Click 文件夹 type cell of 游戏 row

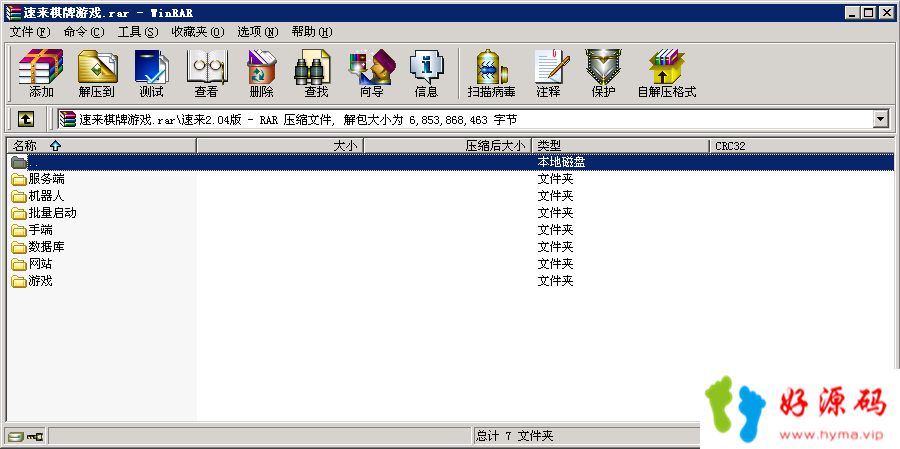(x=556, y=281)
